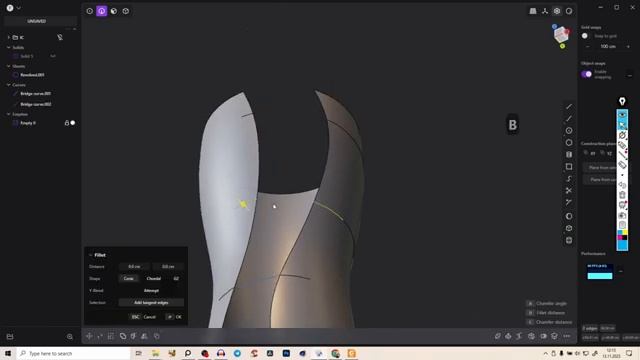Click the first fillet Distance field
The image size is (640, 360).
tap(134, 267)
